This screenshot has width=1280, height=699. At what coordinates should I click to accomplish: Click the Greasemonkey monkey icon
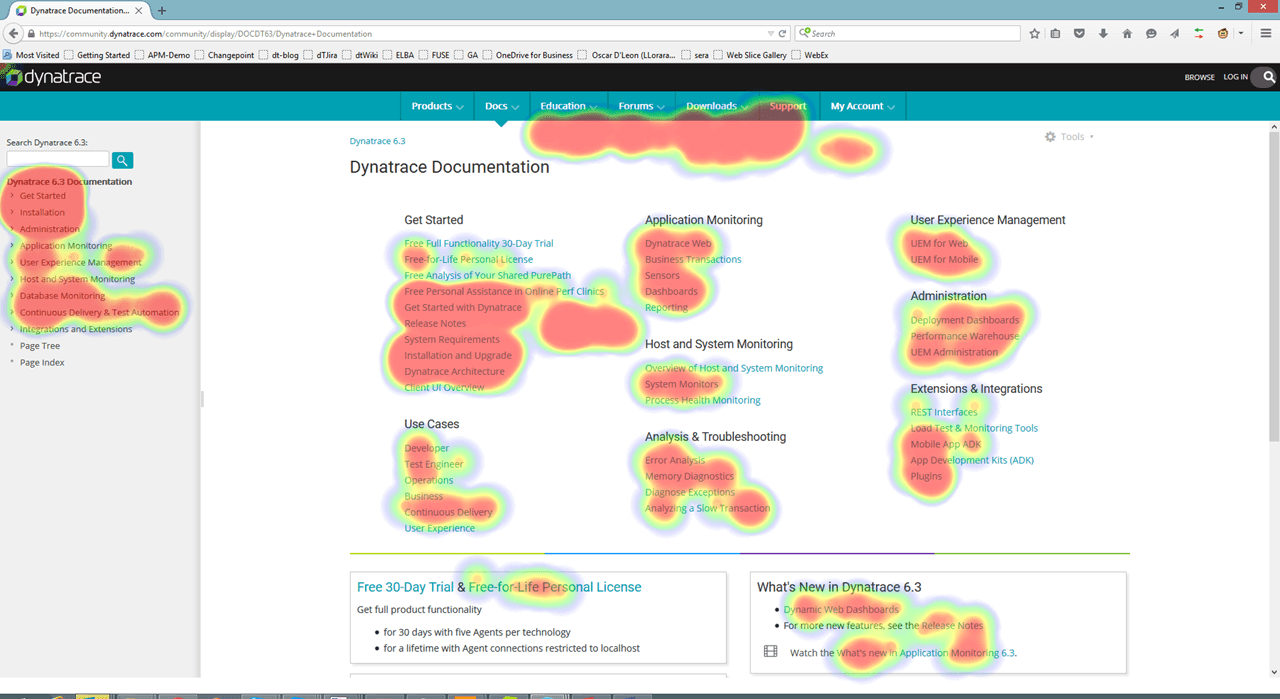[1222, 33]
